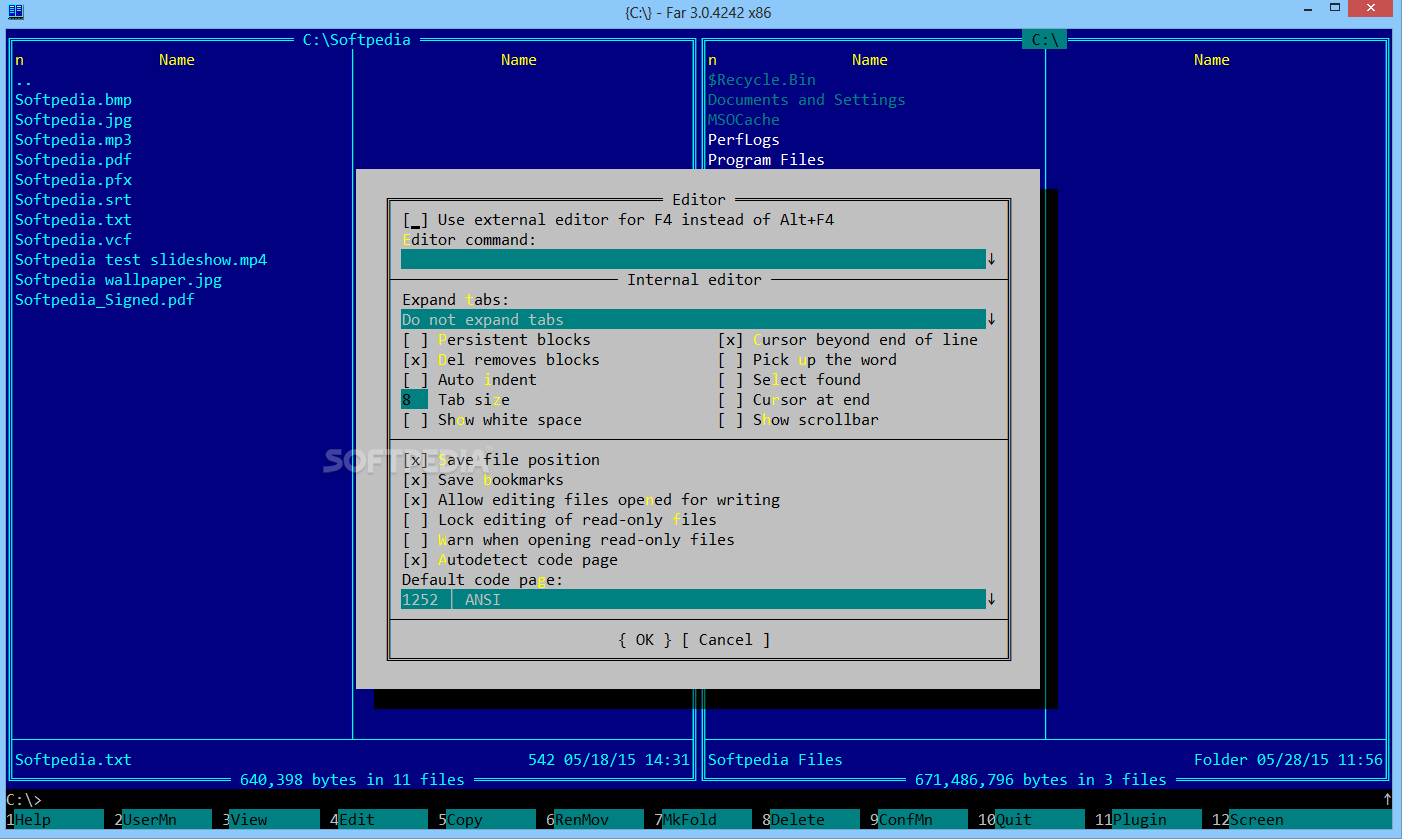Select PerfLogs folder

744,140
